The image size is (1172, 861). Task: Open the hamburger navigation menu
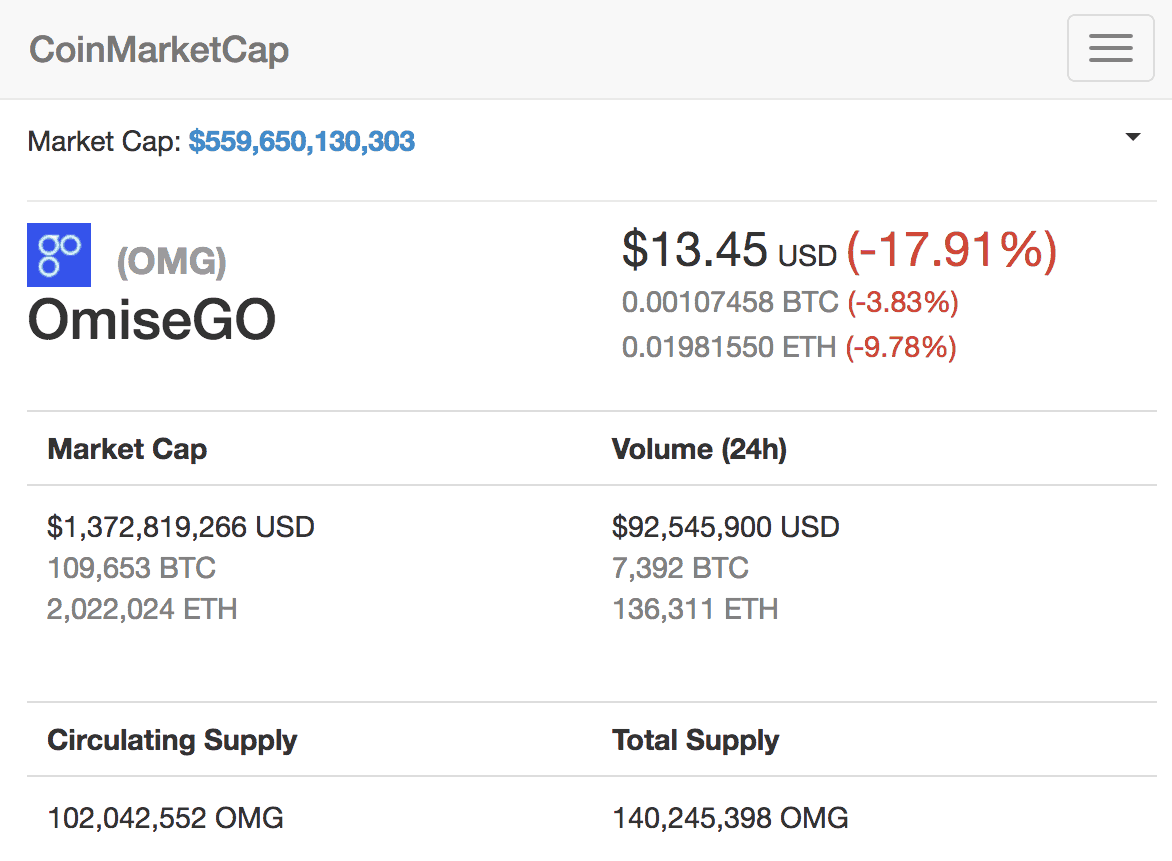pyautogui.click(x=1110, y=48)
